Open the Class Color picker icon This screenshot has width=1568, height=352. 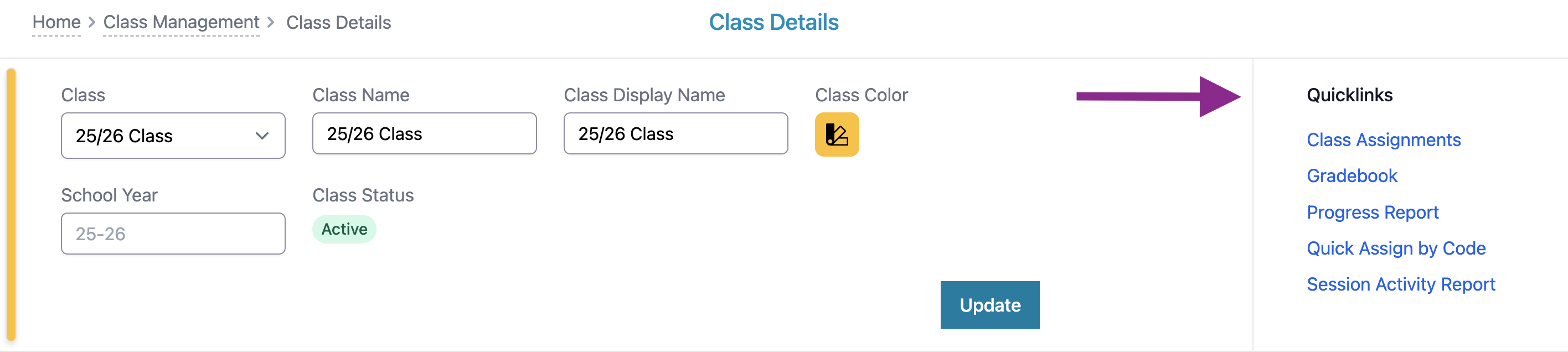(x=837, y=134)
